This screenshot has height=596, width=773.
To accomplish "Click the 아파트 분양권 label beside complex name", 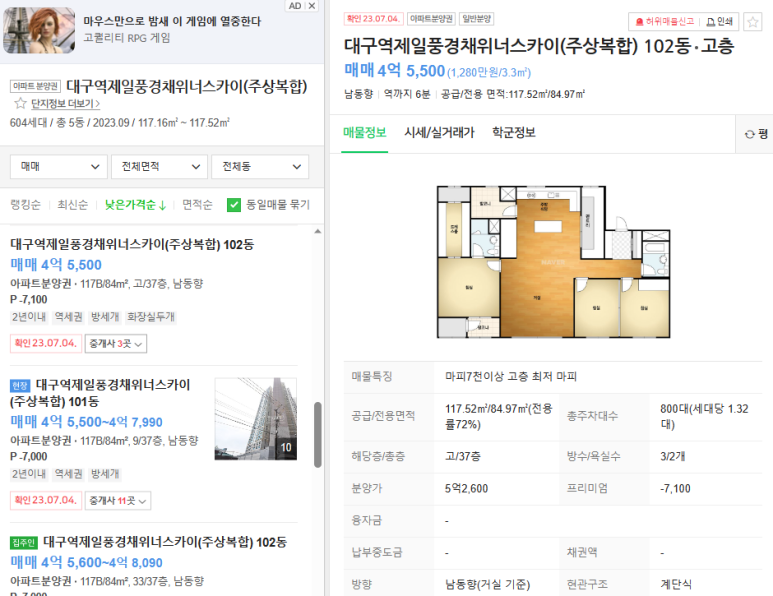I will [35, 86].
